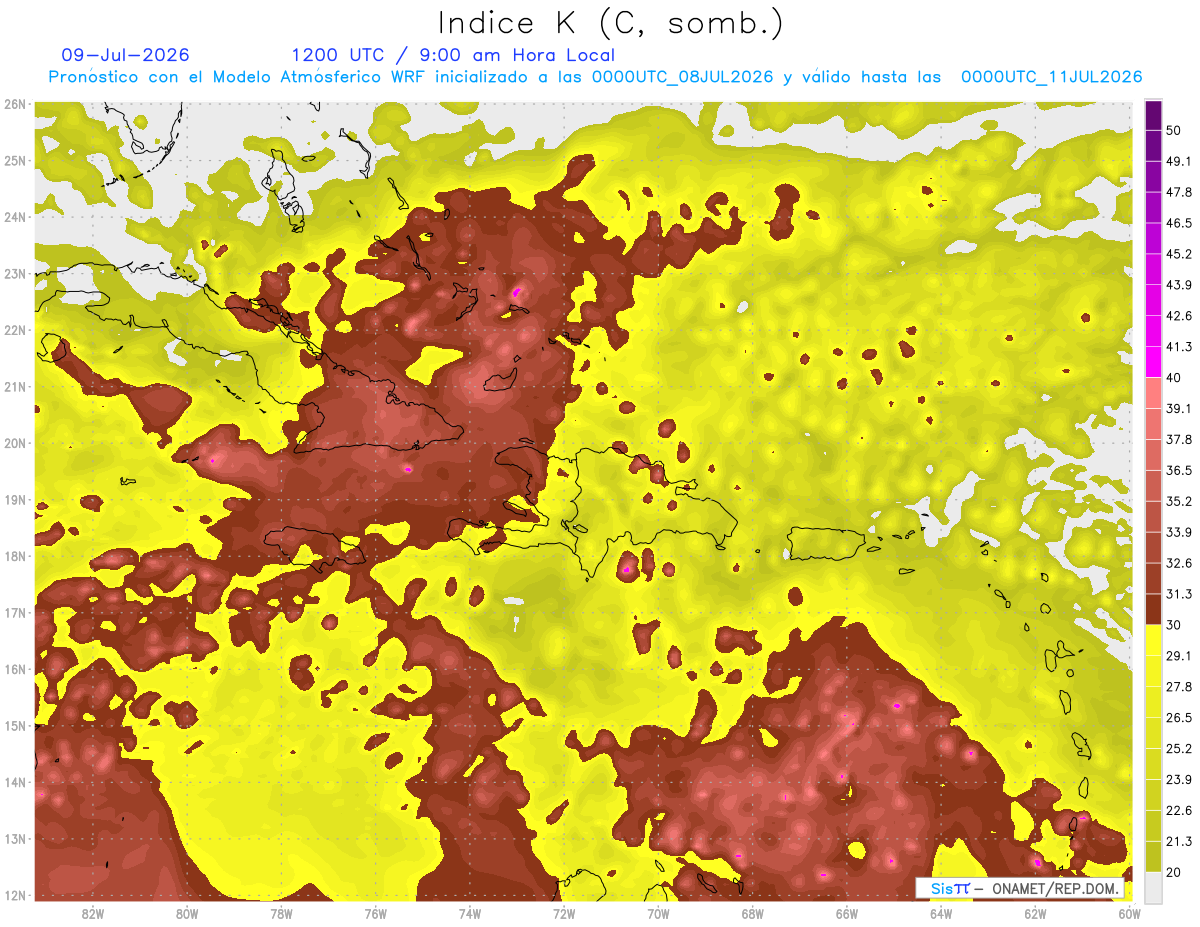Viewport: 1200px width, 927px height.
Task: Click the color bar label '32.6'
Action: pos(1178,563)
